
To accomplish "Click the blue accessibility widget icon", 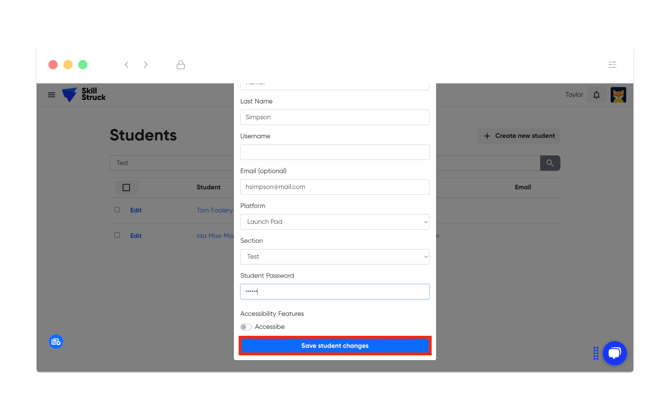I will [x=56, y=342].
